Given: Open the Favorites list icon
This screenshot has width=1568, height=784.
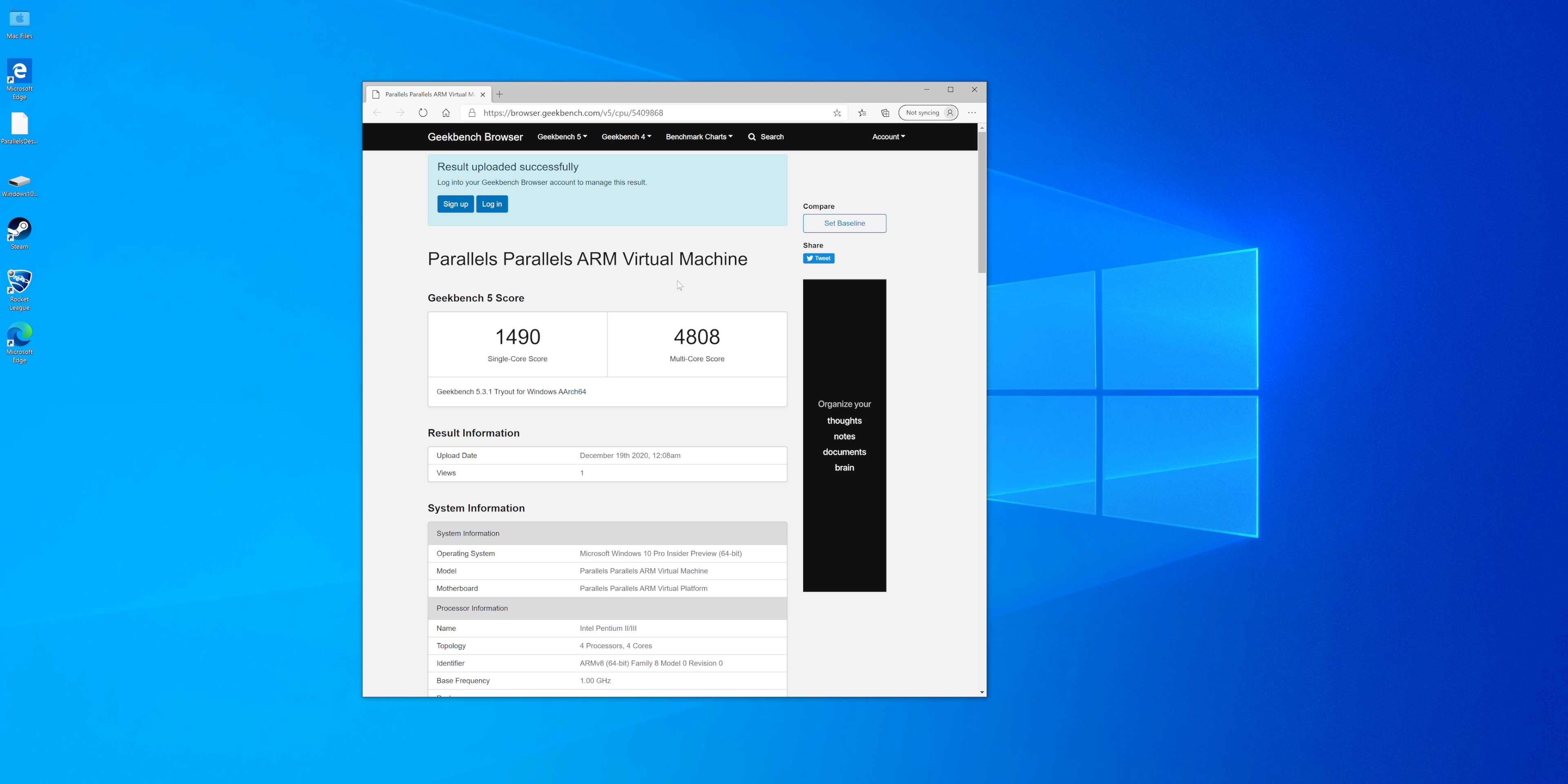Looking at the screenshot, I should [862, 113].
